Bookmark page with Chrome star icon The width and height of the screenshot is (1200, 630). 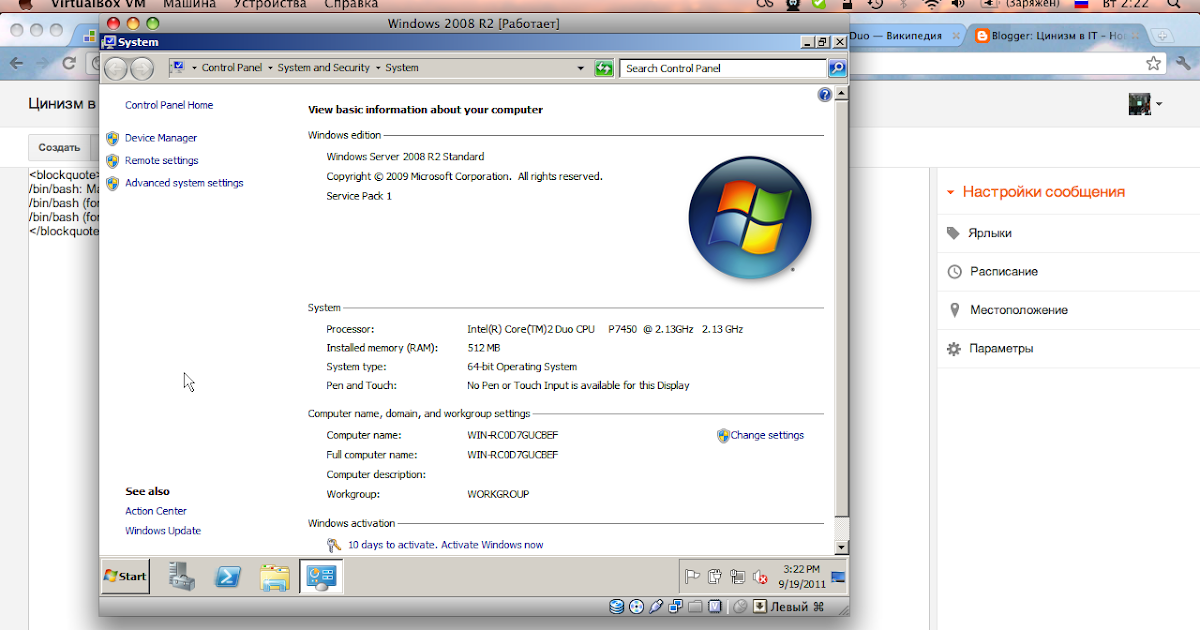point(1154,63)
